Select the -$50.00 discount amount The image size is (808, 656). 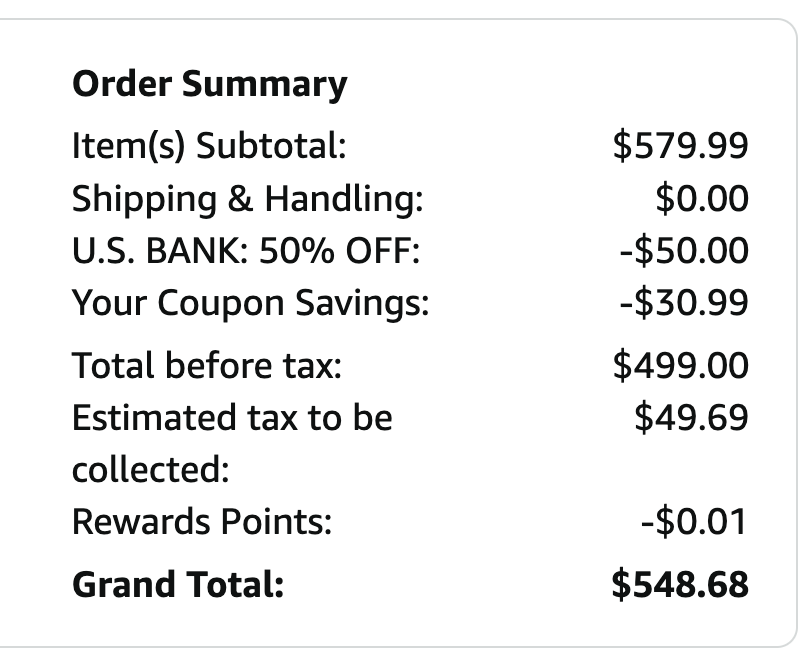(684, 250)
